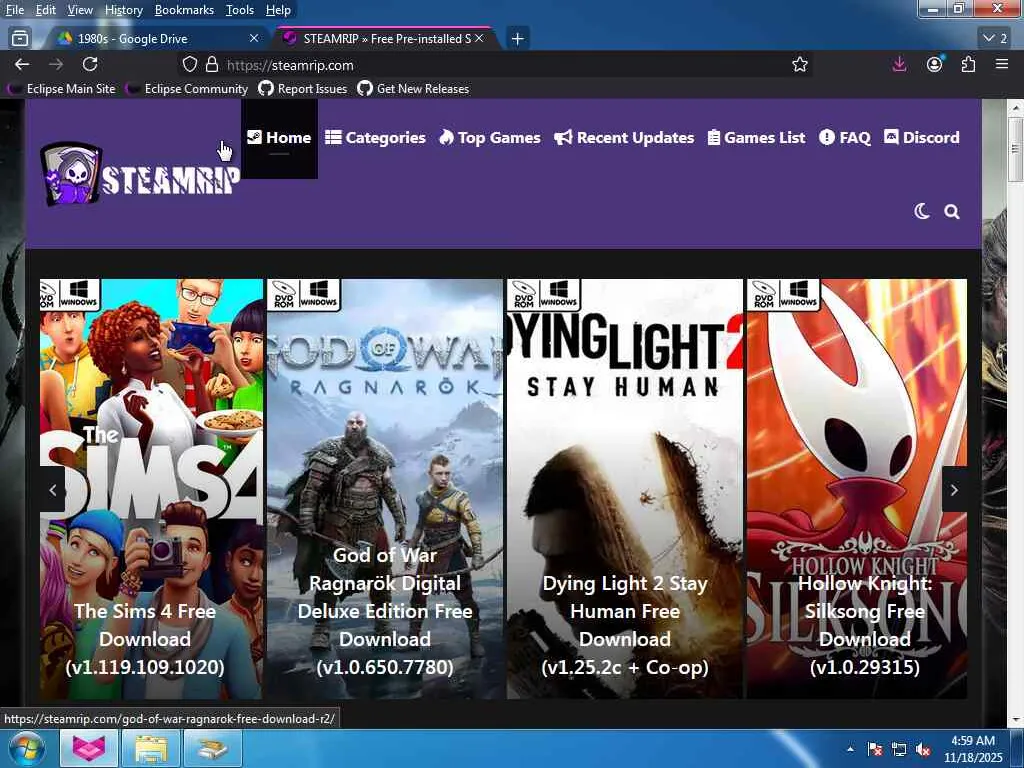Open the pink browser taskbar icon
The width and height of the screenshot is (1024, 768).
coord(88,748)
